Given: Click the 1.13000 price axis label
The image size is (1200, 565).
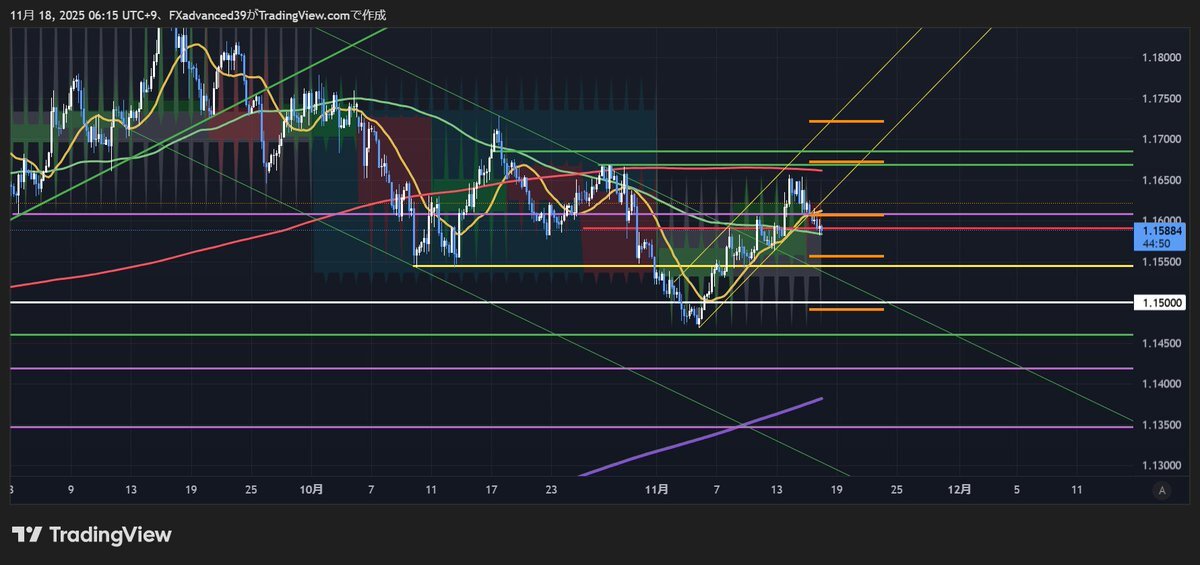Looking at the screenshot, I should [x=1161, y=466].
